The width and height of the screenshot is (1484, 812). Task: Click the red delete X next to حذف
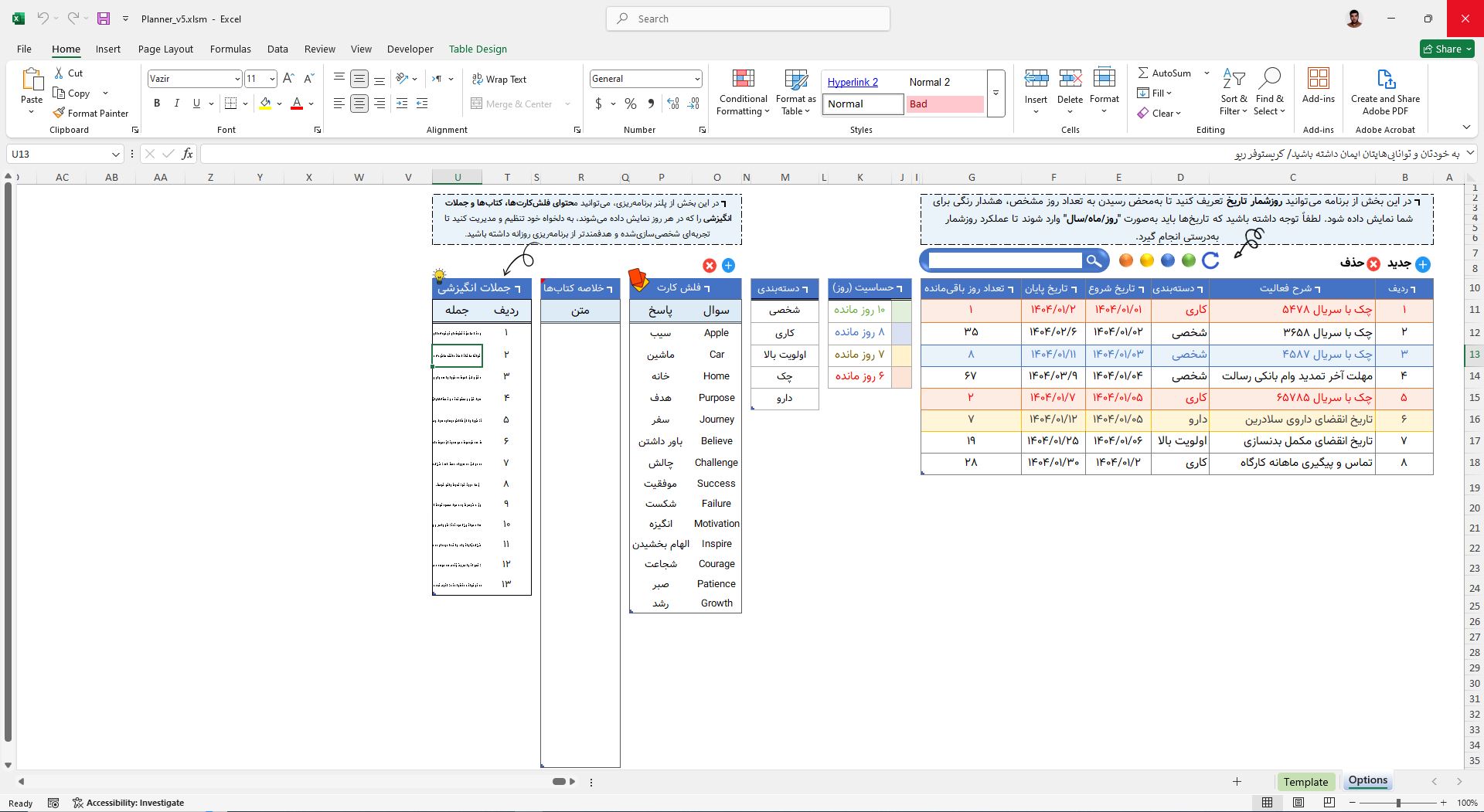point(1373,264)
